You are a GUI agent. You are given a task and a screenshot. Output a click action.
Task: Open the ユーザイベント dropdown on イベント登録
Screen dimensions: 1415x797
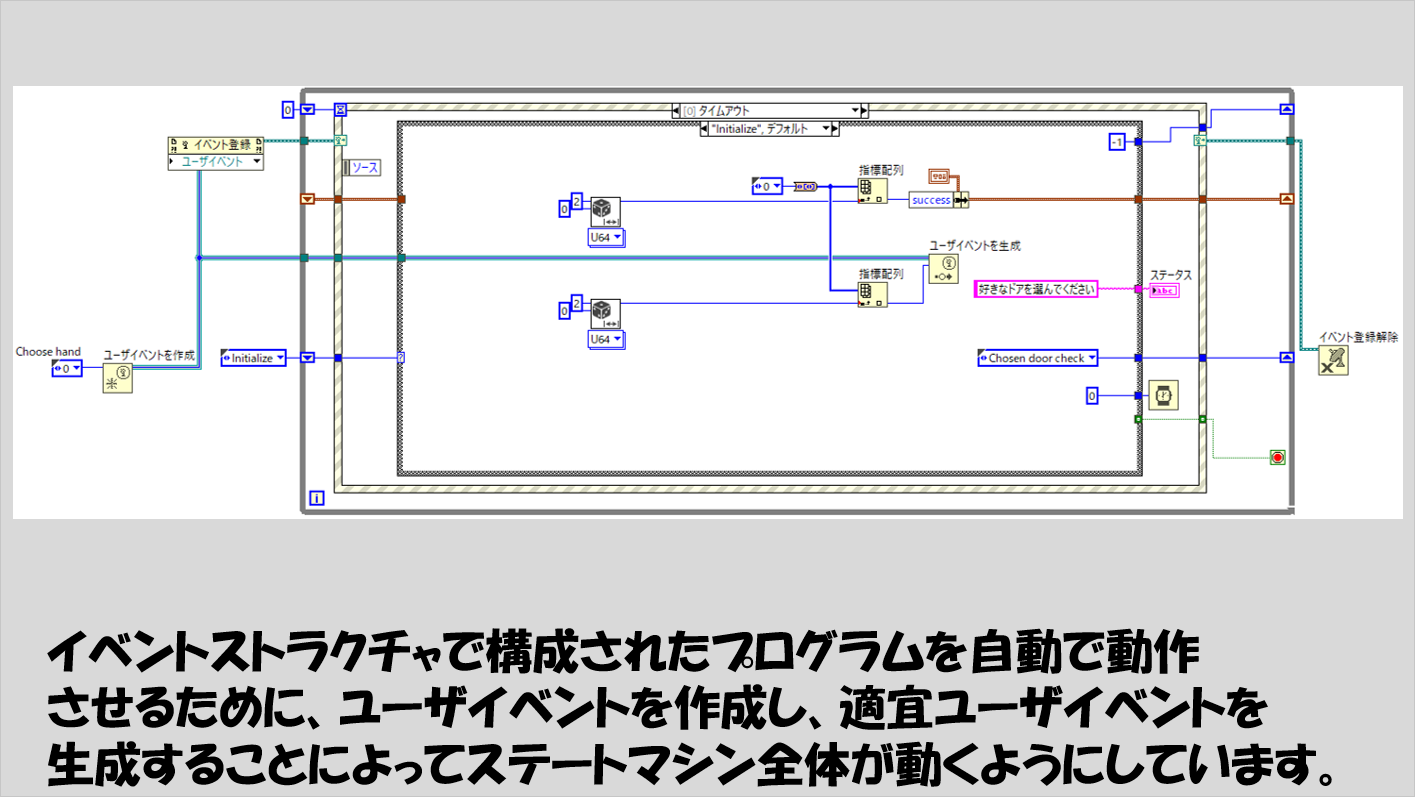[216, 161]
